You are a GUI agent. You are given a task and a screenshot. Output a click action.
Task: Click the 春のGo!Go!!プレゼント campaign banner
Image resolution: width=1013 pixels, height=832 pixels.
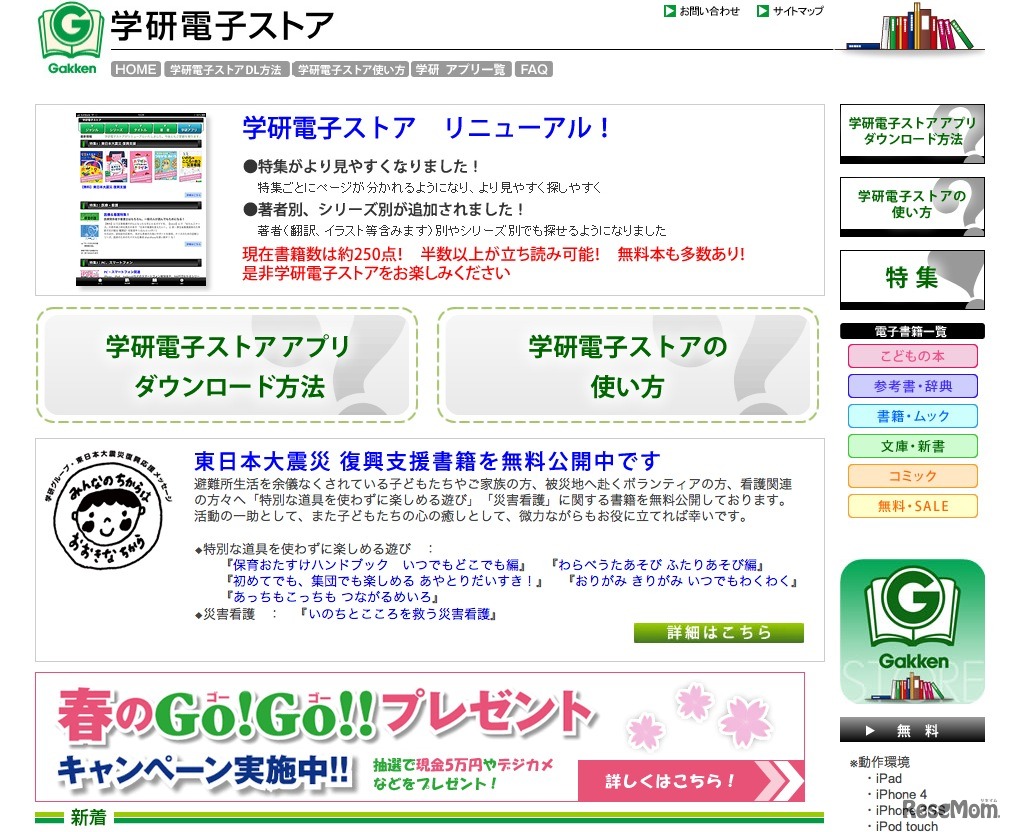(x=420, y=737)
